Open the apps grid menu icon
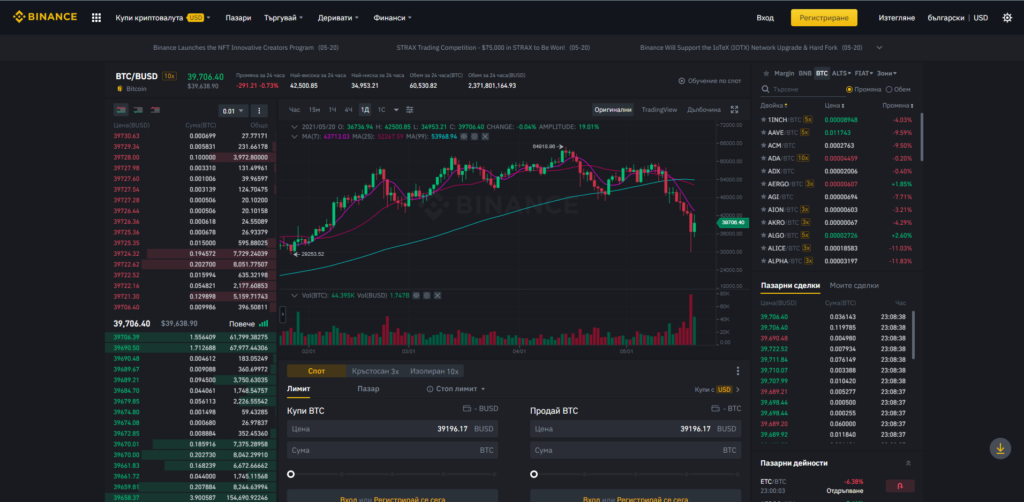The image size is (1024, 502). click(97, 18)
